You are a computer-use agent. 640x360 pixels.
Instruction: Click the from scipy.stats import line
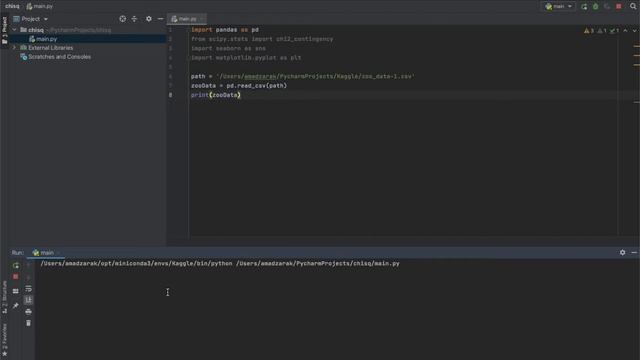tap(262, 39)
